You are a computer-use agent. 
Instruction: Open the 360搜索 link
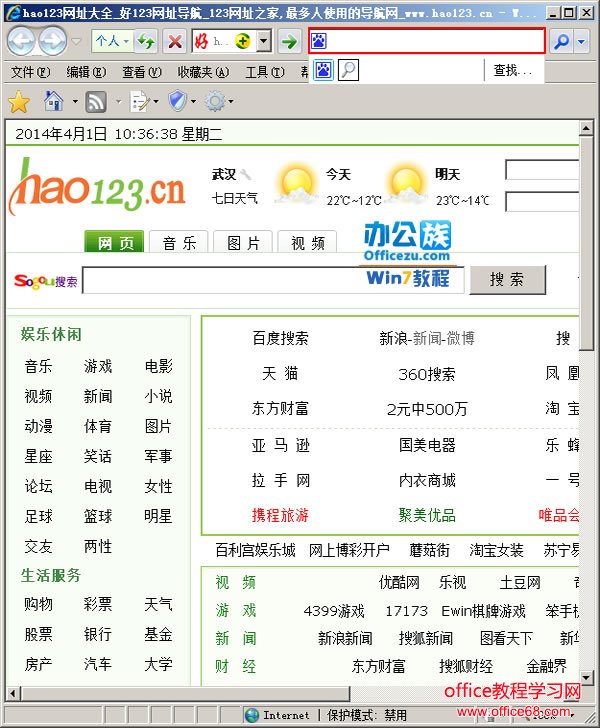(427, 374)
